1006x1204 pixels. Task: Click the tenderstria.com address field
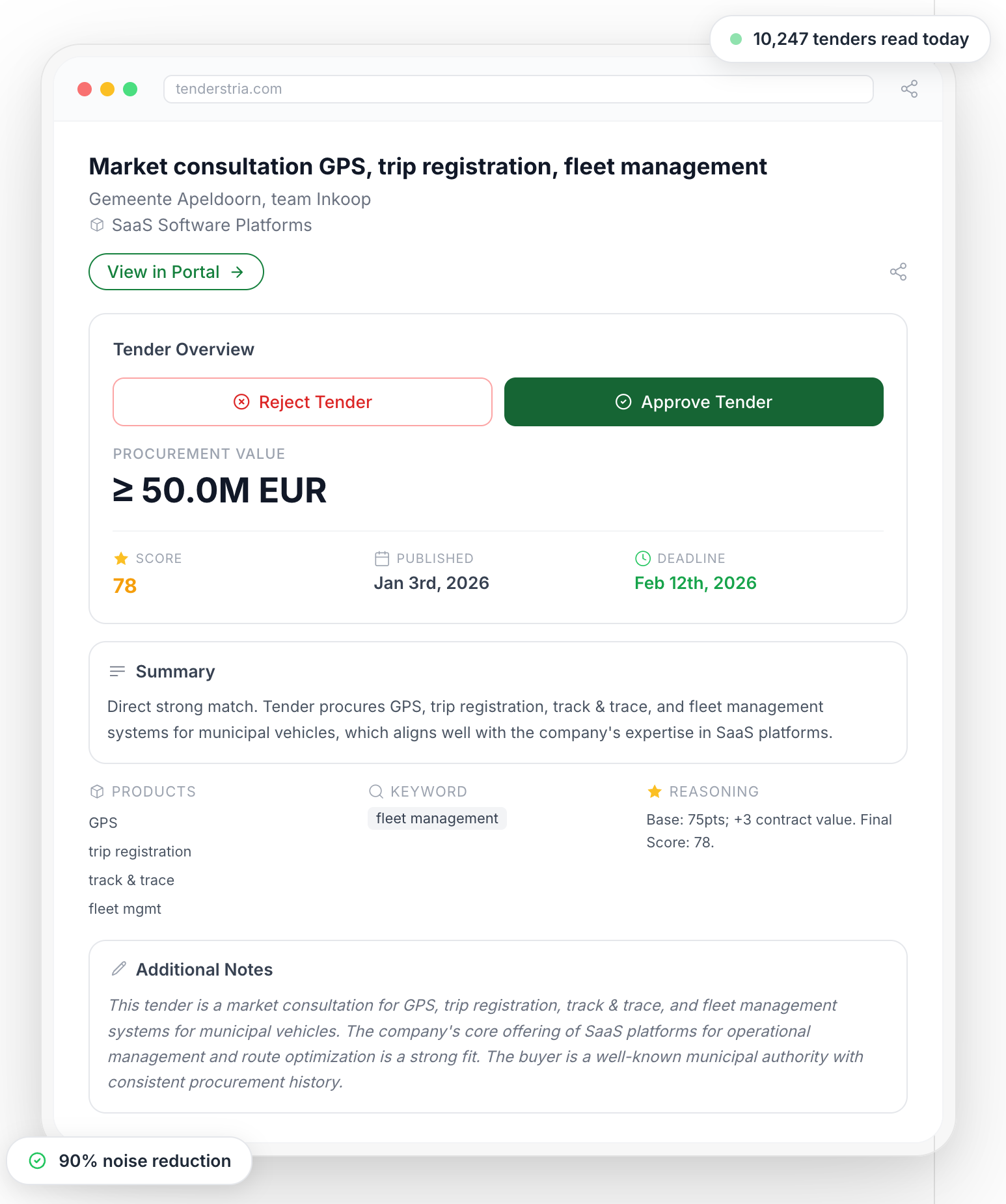518,89
